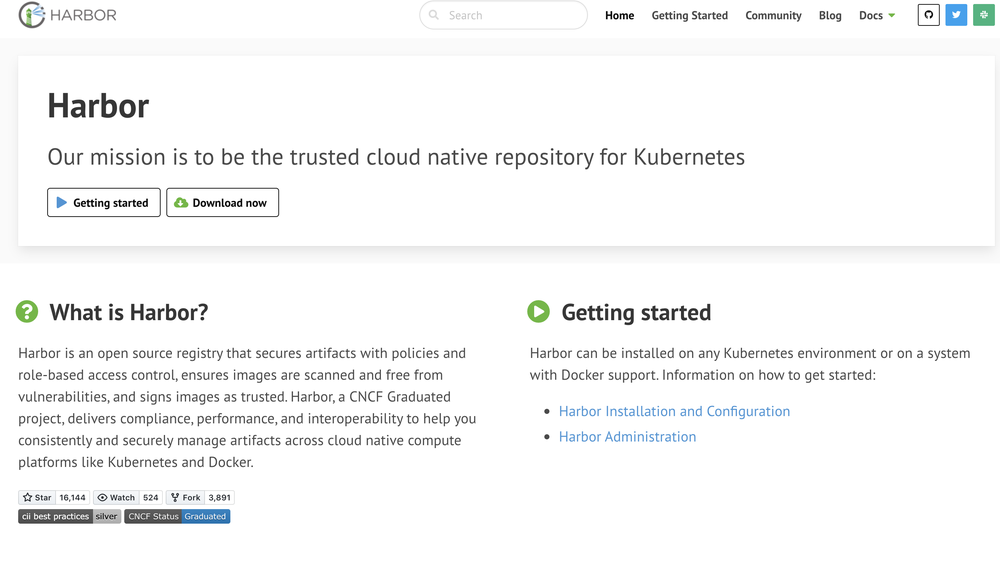1000x572 pixels.
Task: Click the Watch badge with eye icon
Action: coord(116,497)
